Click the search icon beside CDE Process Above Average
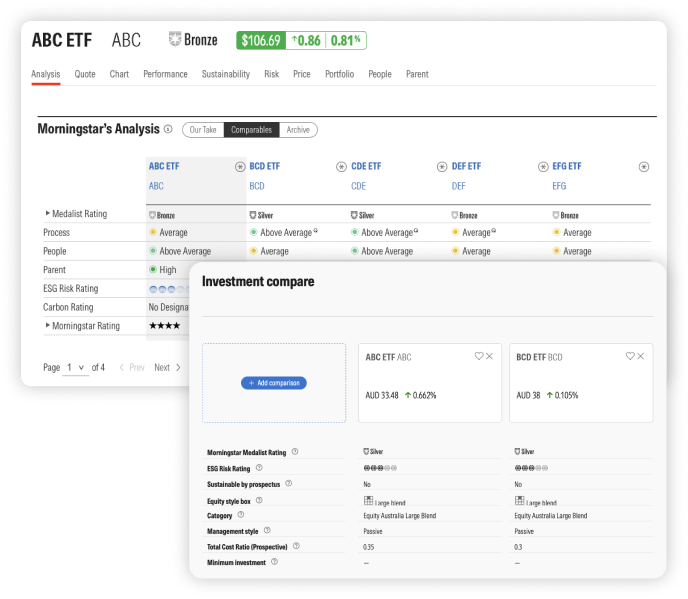 (x=416, y=230)
